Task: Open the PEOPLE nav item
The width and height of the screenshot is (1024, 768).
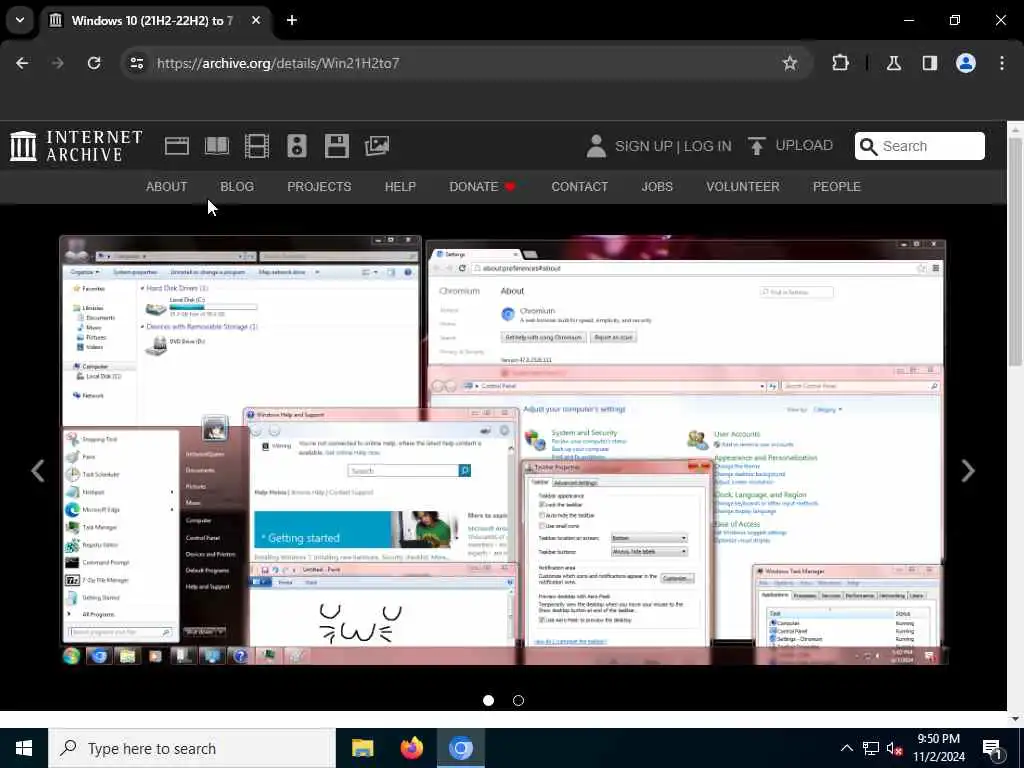Action: pyautogui.click(x=837, y=187)
